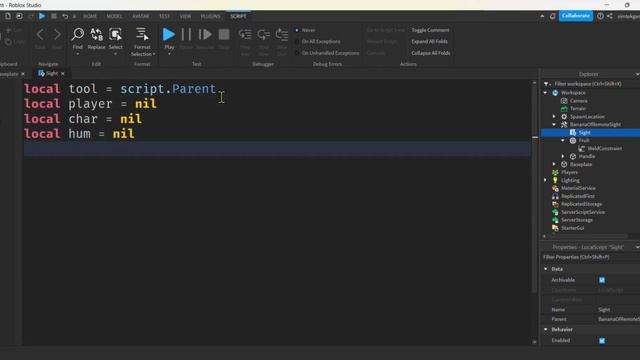Open the Find dropdown arrow
The image size is (640, 360).
[x=78, y=54]
